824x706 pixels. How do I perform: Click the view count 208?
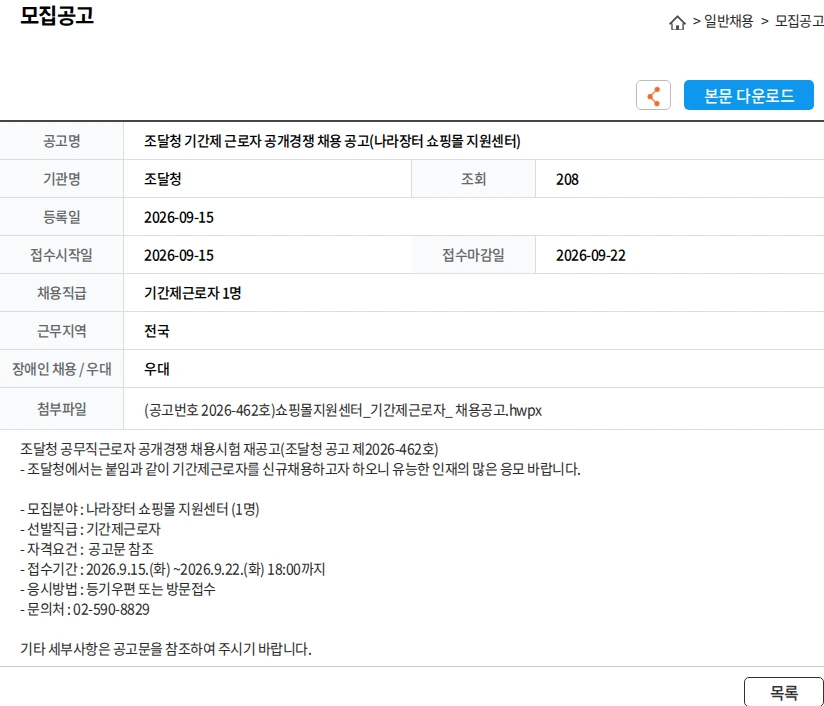[567, 180]
